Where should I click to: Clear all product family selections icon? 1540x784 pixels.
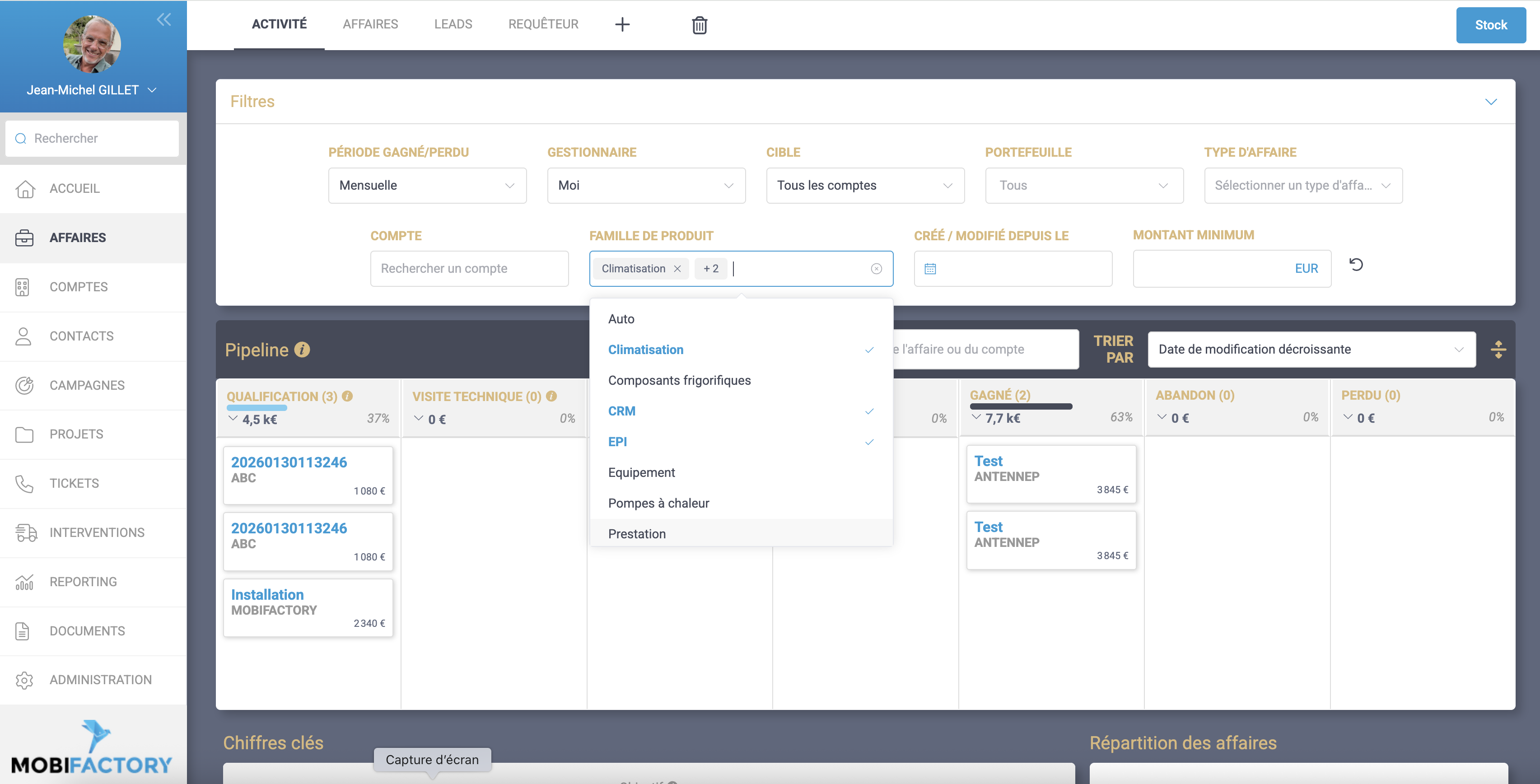click(x=876, y=269)
